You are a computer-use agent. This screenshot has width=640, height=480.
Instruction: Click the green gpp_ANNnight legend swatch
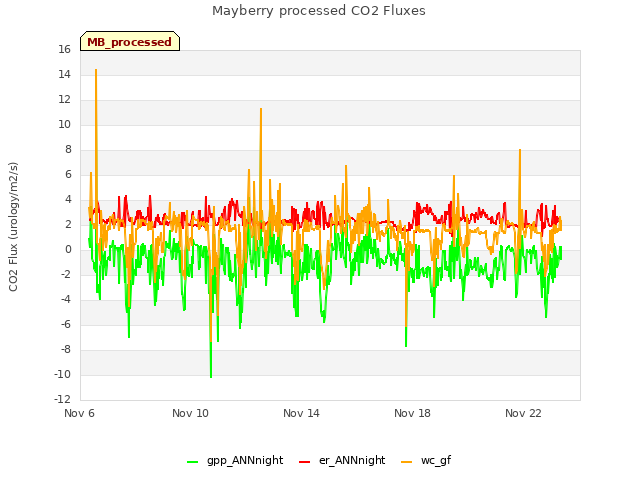point(192,462)
